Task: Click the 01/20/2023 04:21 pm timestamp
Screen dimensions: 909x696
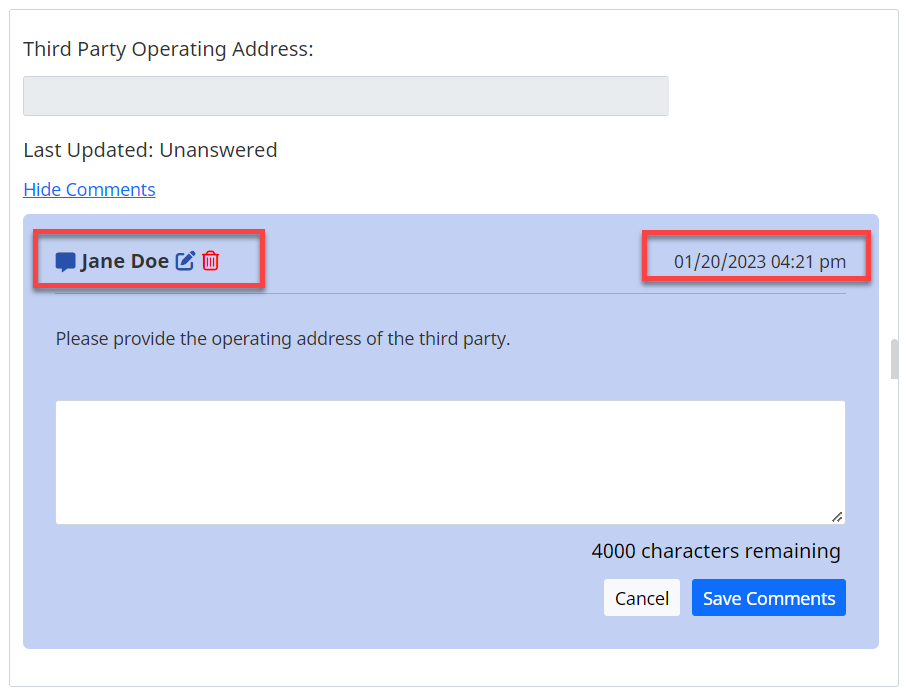Action: 759,262
